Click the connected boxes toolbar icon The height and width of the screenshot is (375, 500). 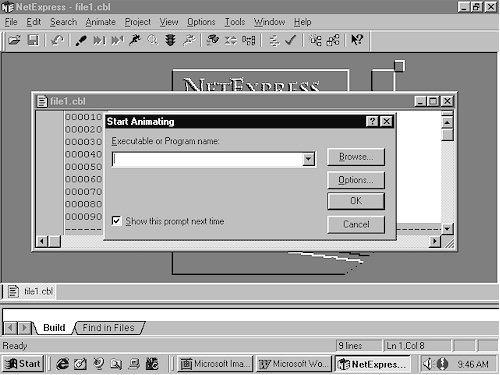[x=333, y=40]
